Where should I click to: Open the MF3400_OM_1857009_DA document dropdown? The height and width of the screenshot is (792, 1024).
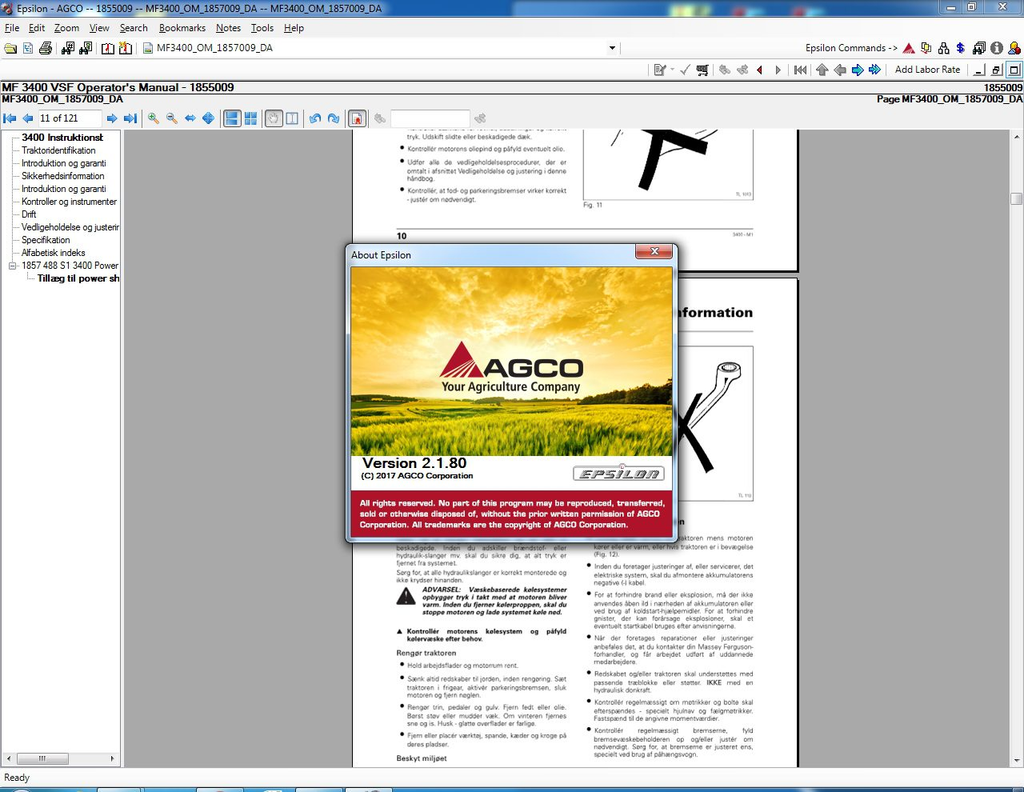(x=612, y=48)
